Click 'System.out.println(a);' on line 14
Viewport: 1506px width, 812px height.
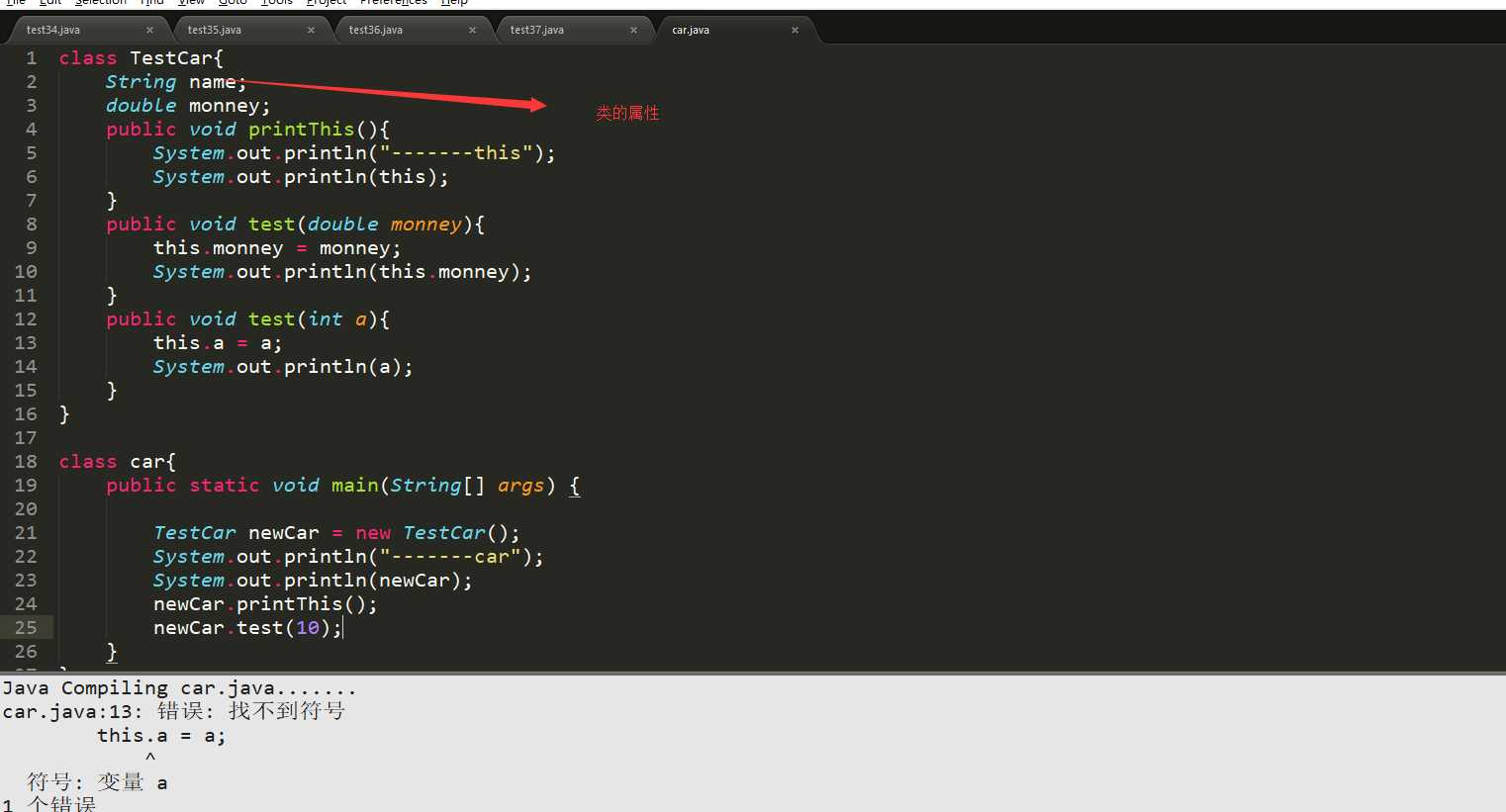[283, 367]
